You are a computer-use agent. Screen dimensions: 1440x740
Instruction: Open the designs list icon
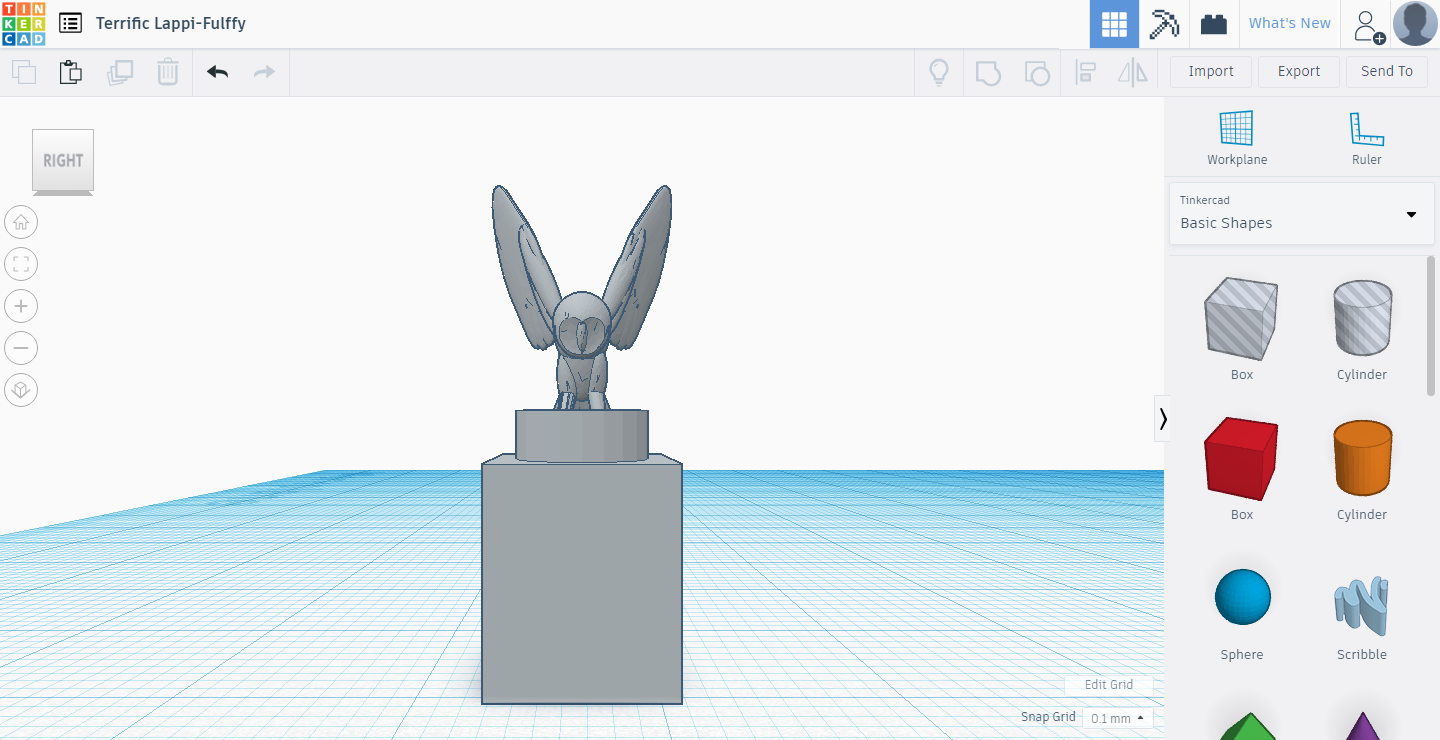click(70, 23)
